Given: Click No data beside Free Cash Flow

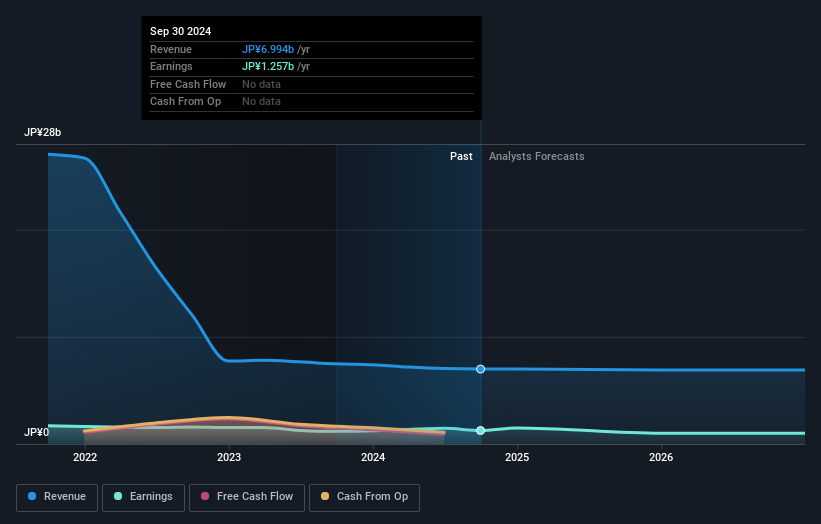Looking at the screenshot, I should (261, 84).
